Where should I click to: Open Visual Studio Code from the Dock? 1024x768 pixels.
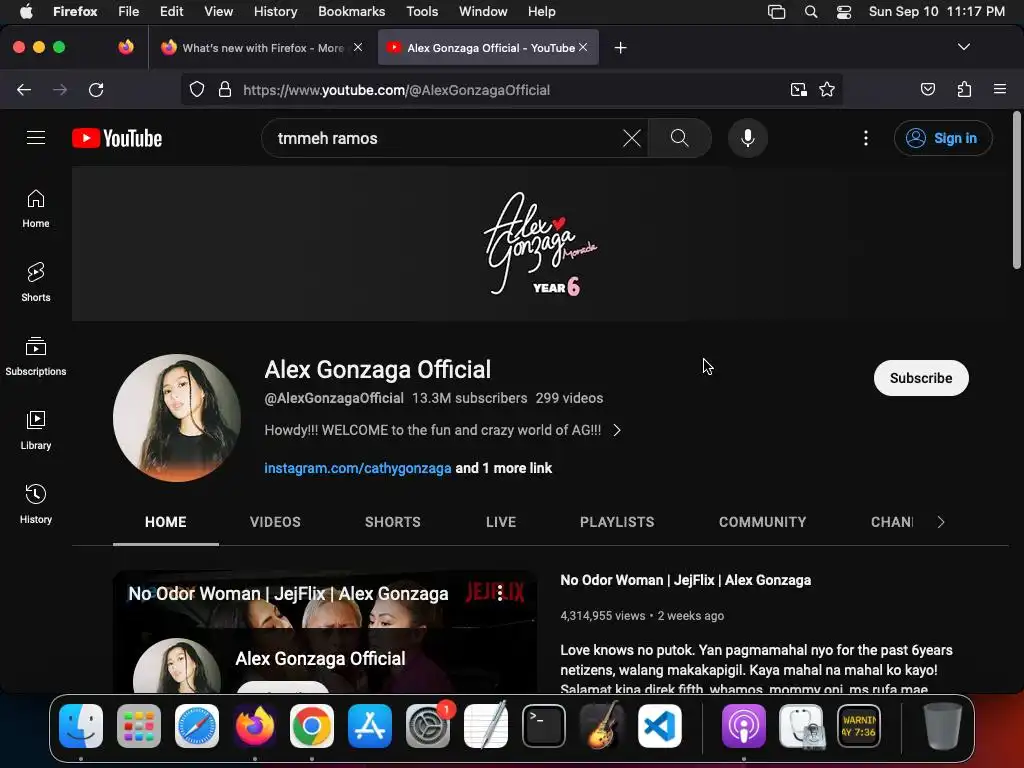[660, 726]
